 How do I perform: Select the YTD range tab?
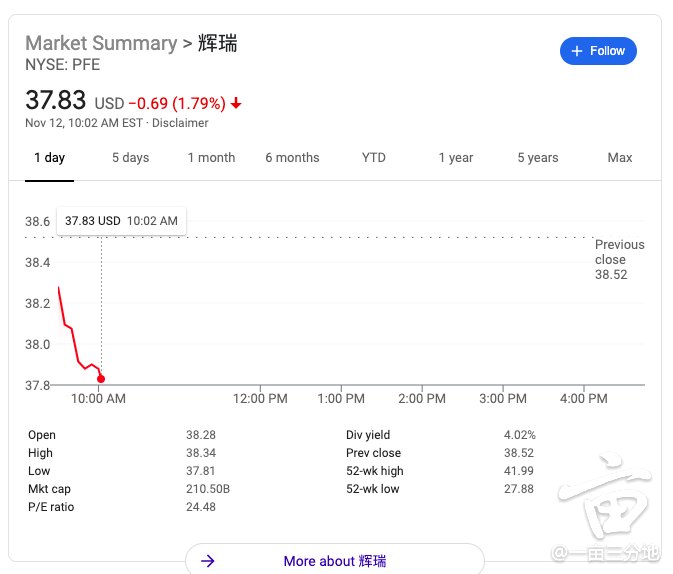coord(373,158)
